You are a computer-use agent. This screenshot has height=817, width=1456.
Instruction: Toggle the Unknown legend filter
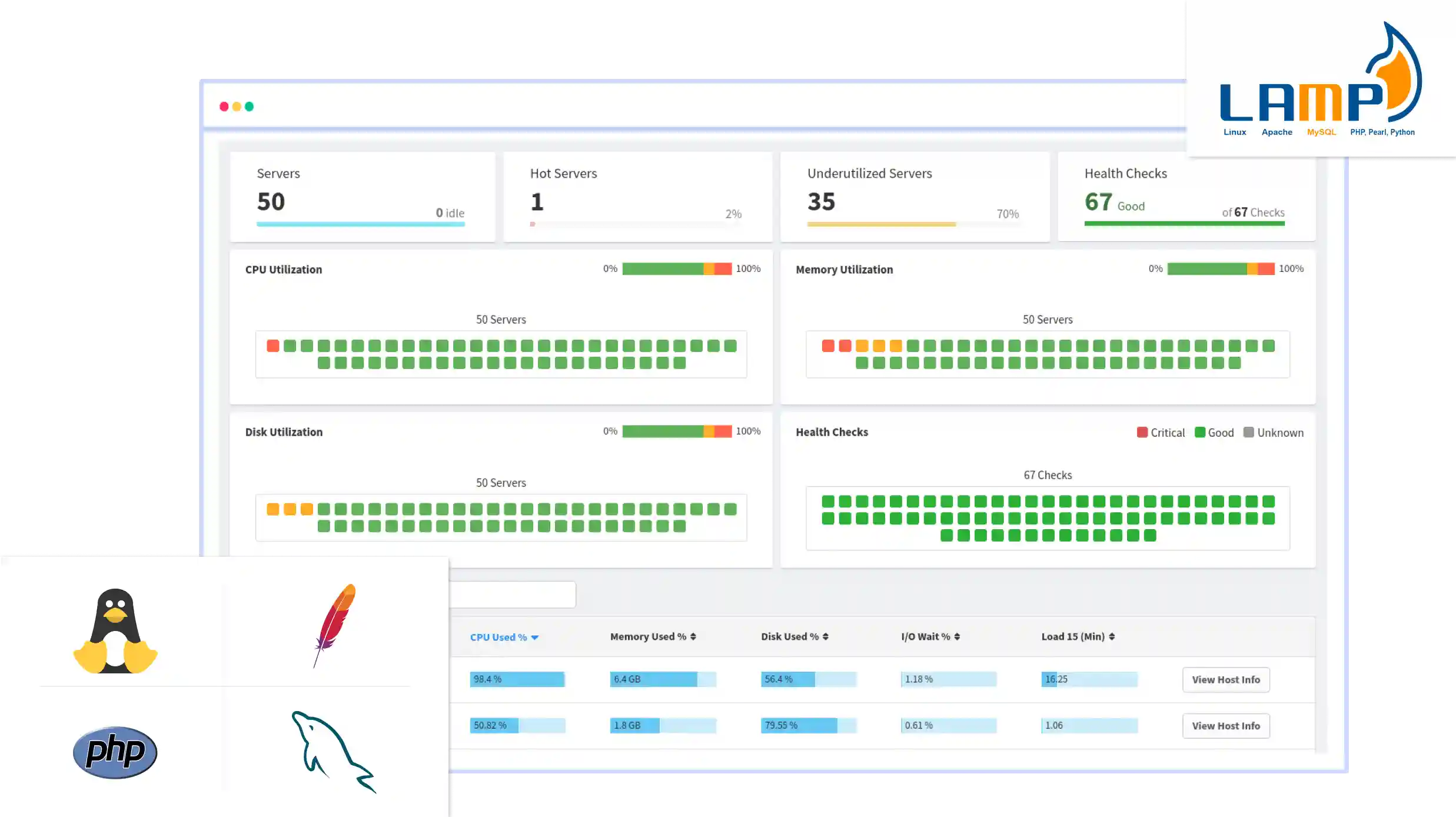click(x=1273, y=433)
